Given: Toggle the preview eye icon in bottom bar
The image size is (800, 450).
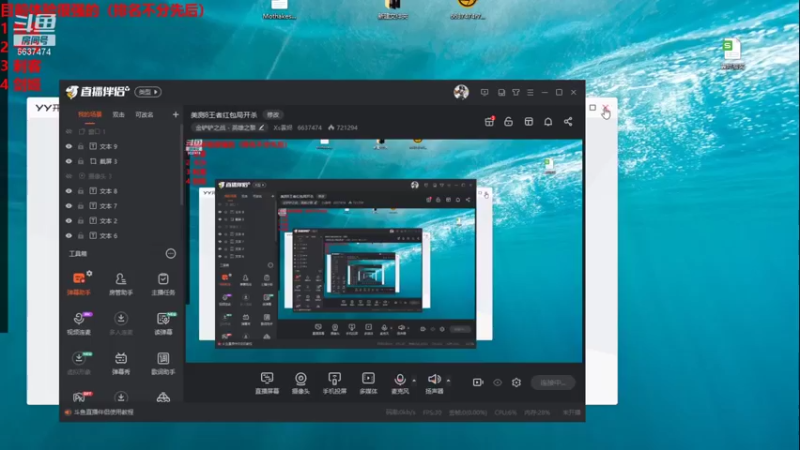Looking at the screenshot, I should tap(497, 382).
